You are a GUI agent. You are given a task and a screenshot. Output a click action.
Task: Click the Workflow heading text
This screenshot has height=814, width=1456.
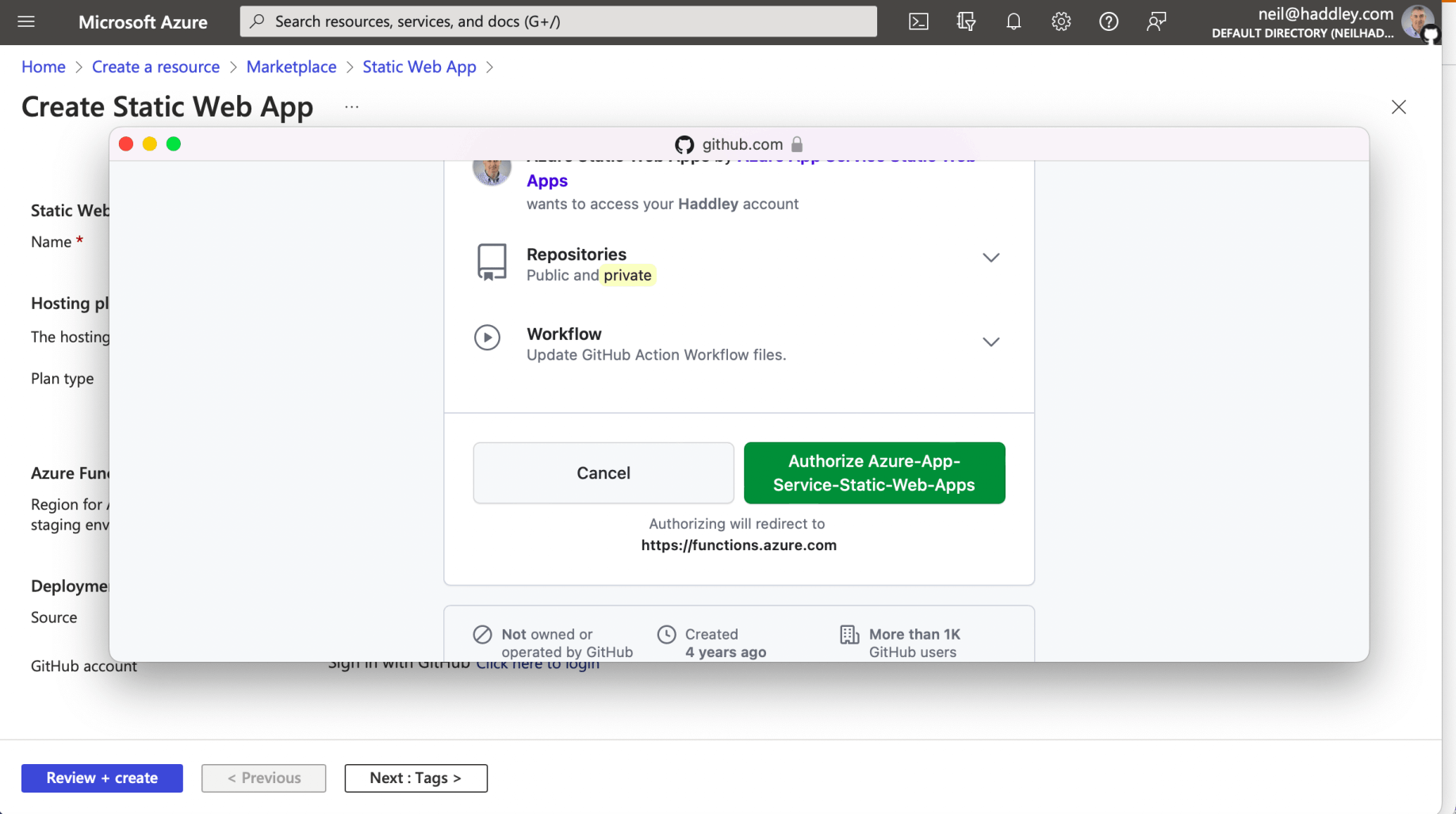[564, 334]
